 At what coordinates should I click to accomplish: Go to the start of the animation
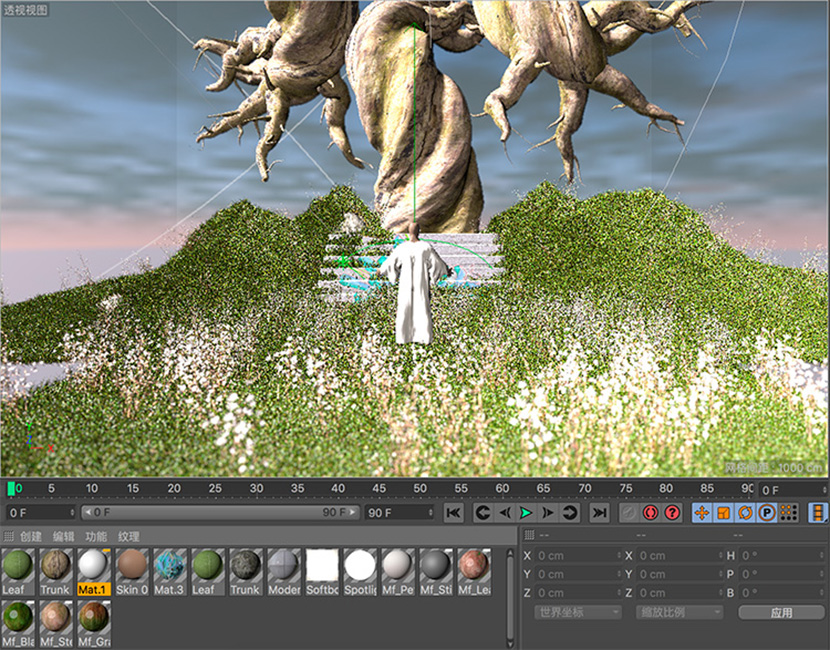point(454,512)
